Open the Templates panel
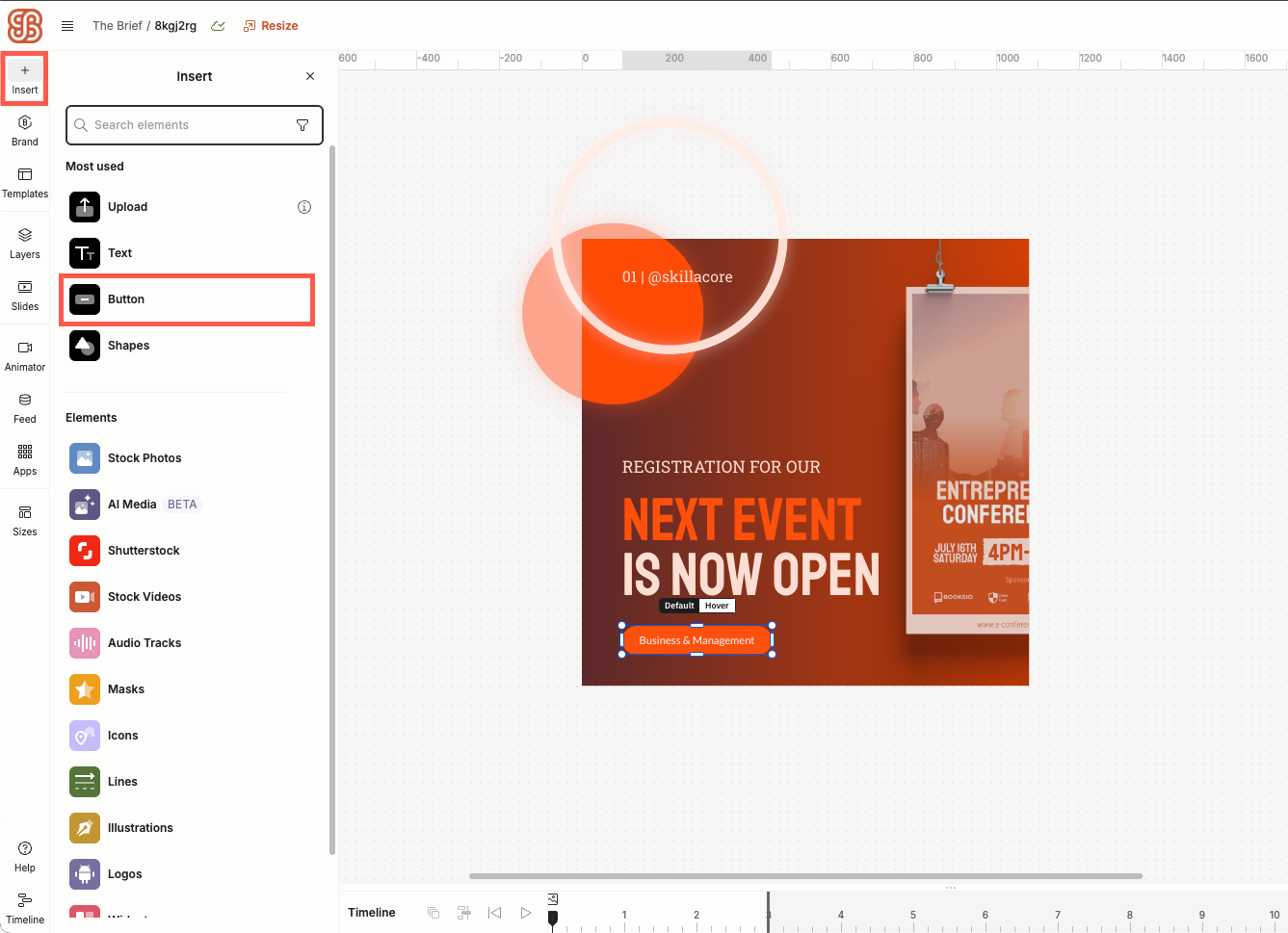Screen dimensions: 1288x933 (x=25, y=182)
